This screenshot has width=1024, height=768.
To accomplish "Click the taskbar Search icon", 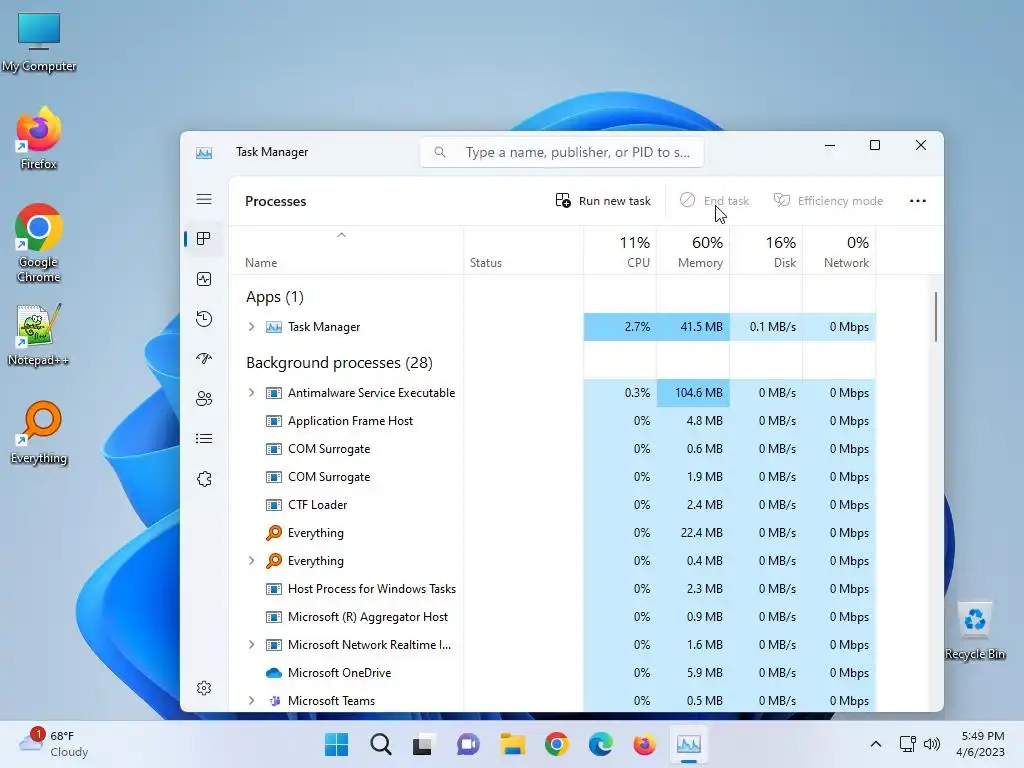I will [381, 744].
